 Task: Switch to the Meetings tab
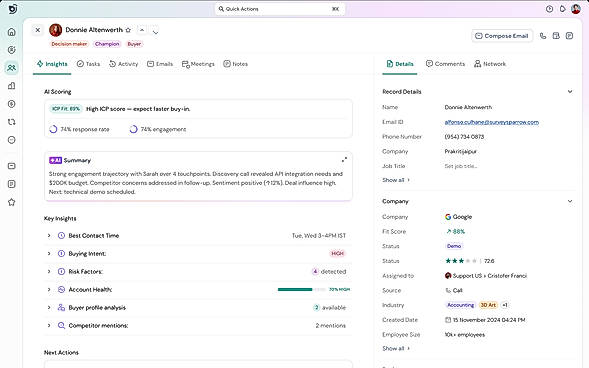(198, 64)
